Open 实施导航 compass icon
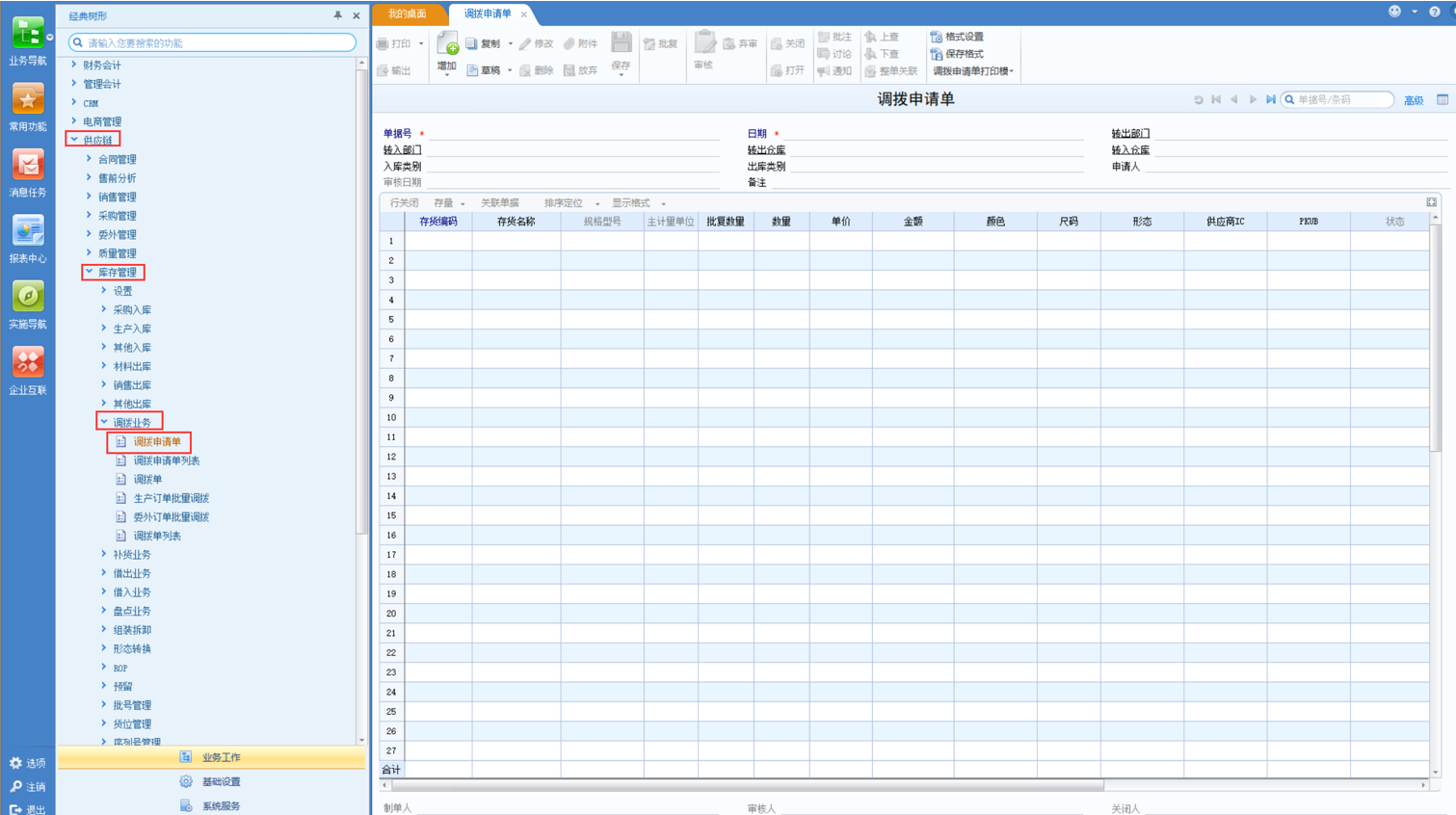Viewport: 1456px width, 815px height. tap(27, 297)
